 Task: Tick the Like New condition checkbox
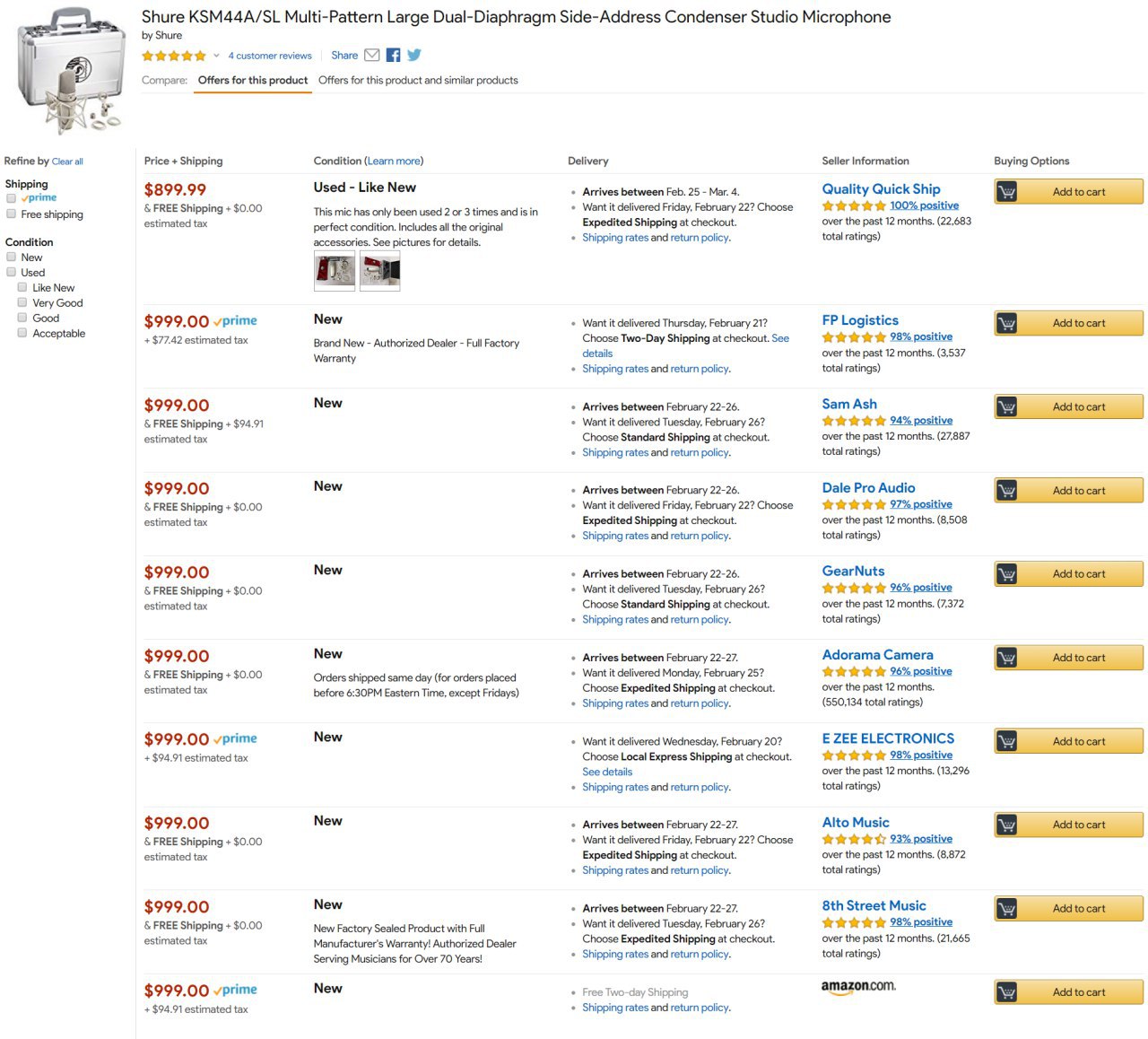point(22,288)
